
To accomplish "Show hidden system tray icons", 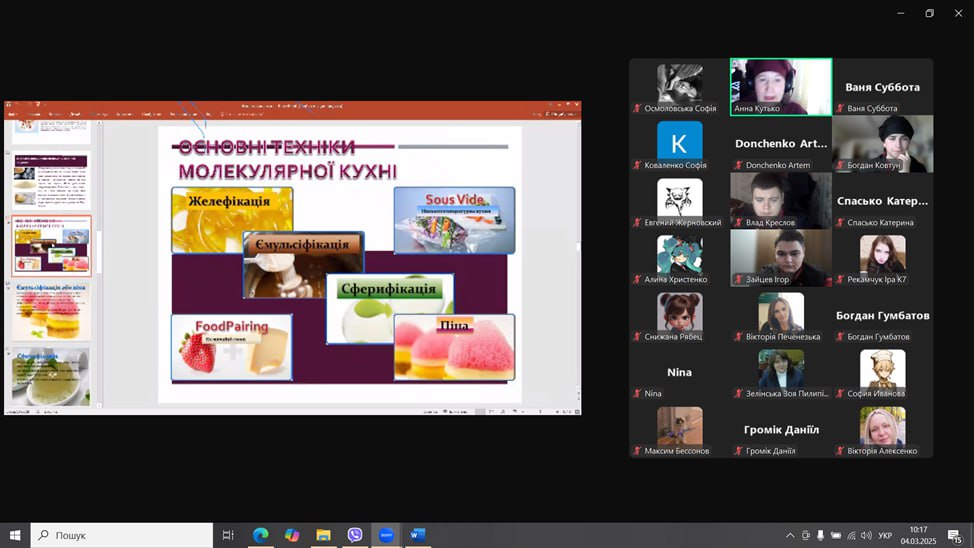I will [x=789, y=535].
